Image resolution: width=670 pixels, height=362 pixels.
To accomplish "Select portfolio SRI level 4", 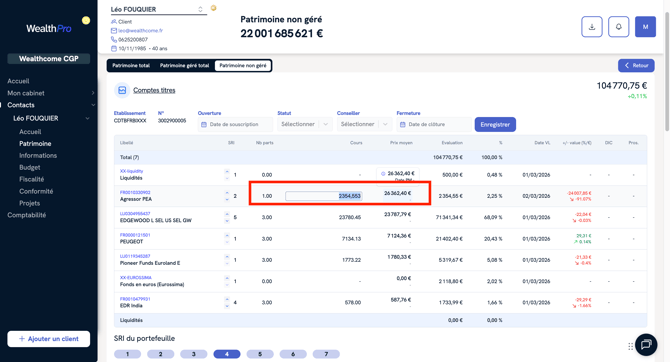I will (227, 354).
